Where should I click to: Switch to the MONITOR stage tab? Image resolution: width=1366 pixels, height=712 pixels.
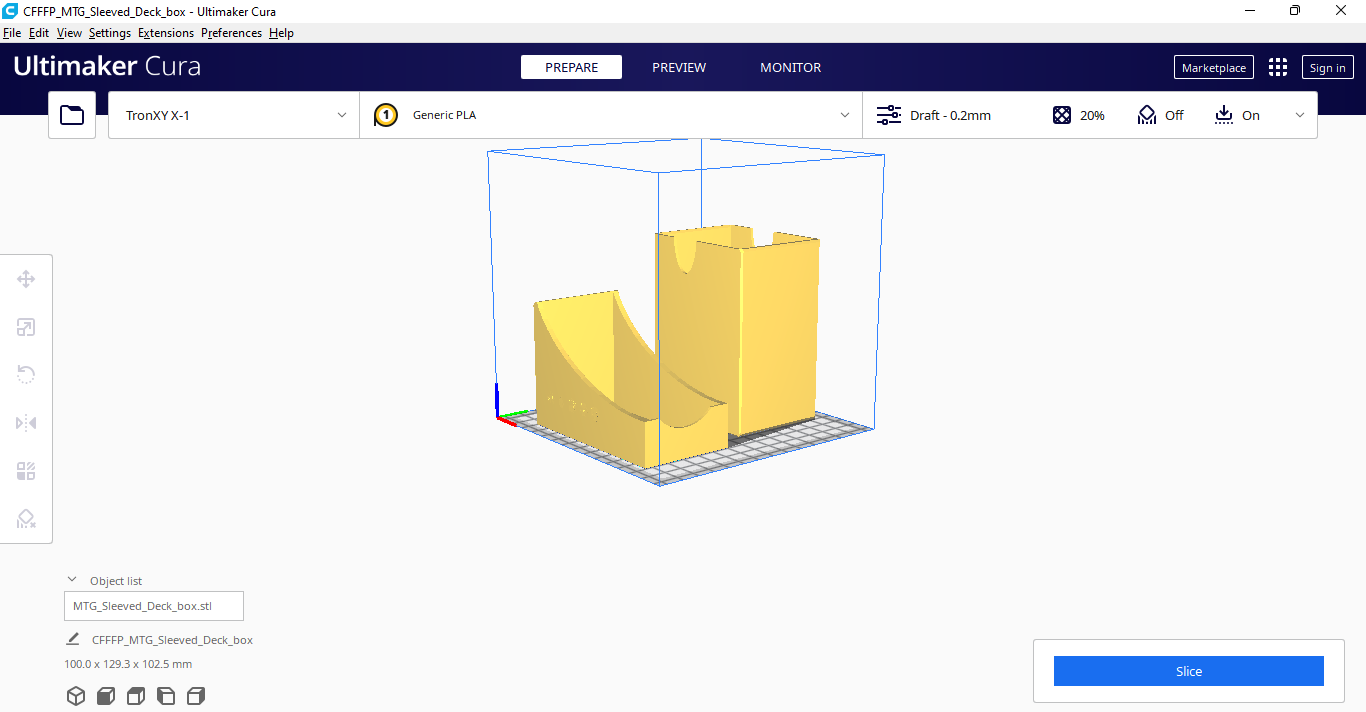[x=791, y=67]
